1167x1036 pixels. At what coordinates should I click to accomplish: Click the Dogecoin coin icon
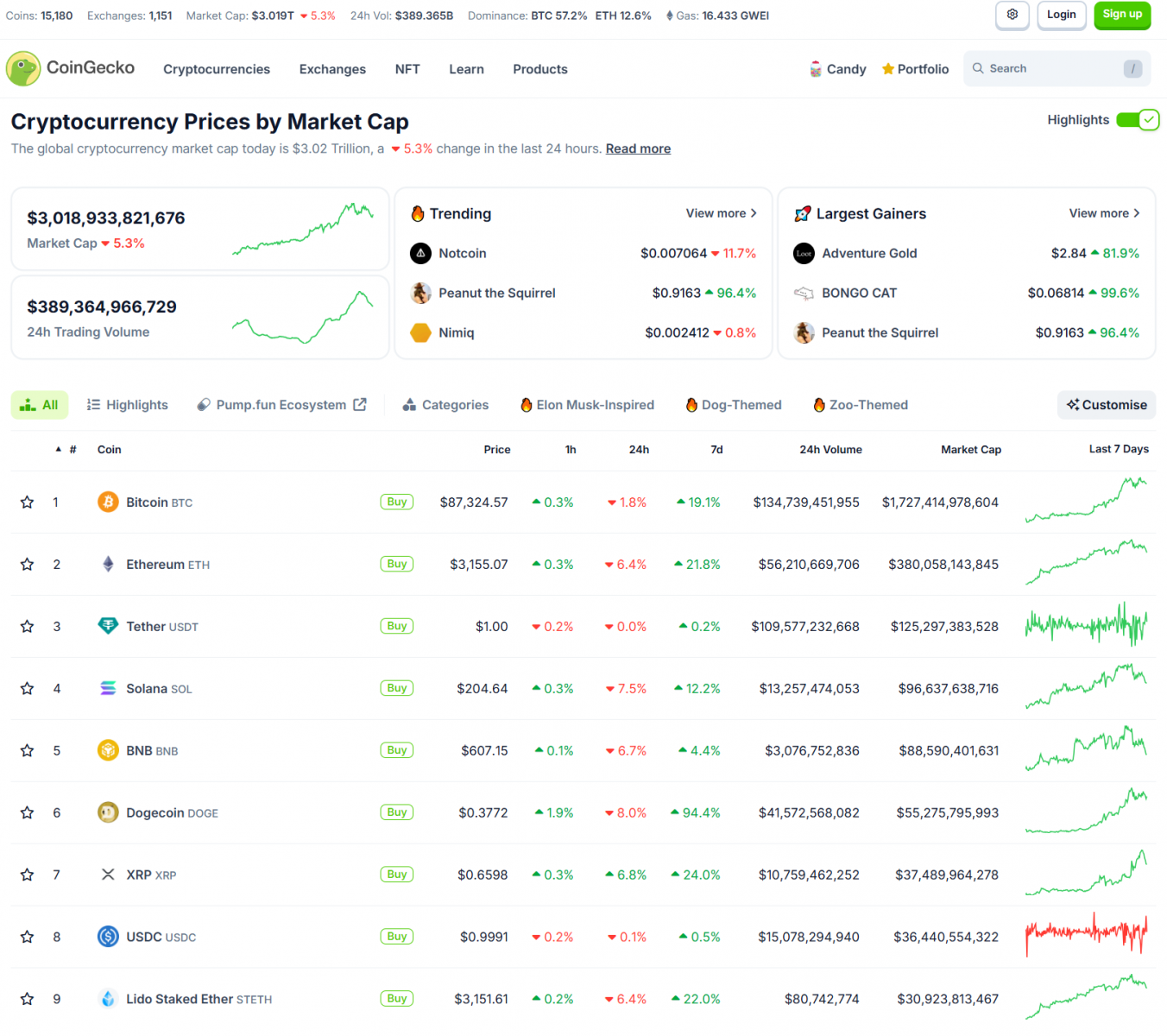108,812
